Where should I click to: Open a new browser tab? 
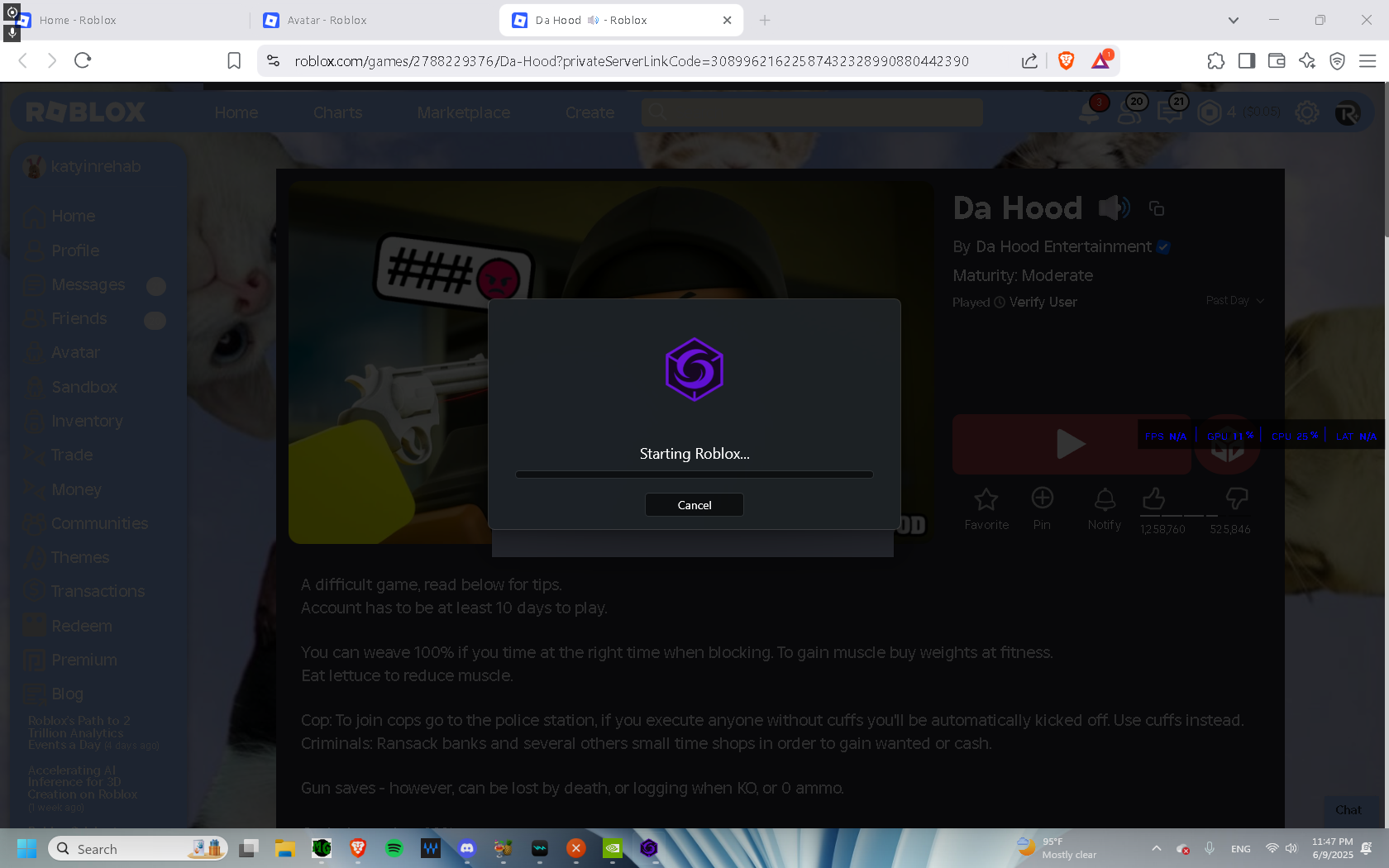(x=765, y=20)
